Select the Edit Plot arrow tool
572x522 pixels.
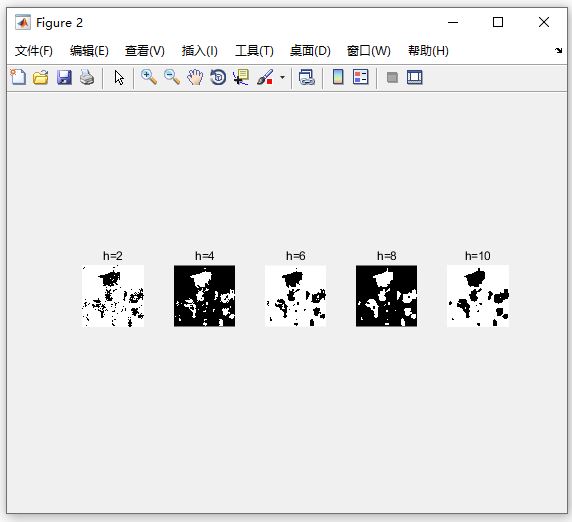pyautogui.click(x=119, y=77)
